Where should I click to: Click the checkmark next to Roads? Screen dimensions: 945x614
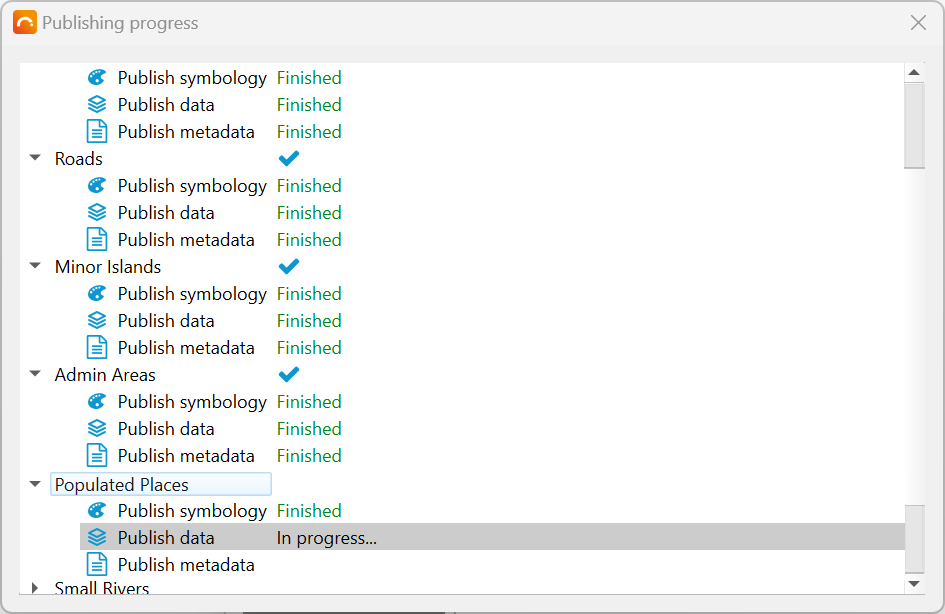pos(288,158)
